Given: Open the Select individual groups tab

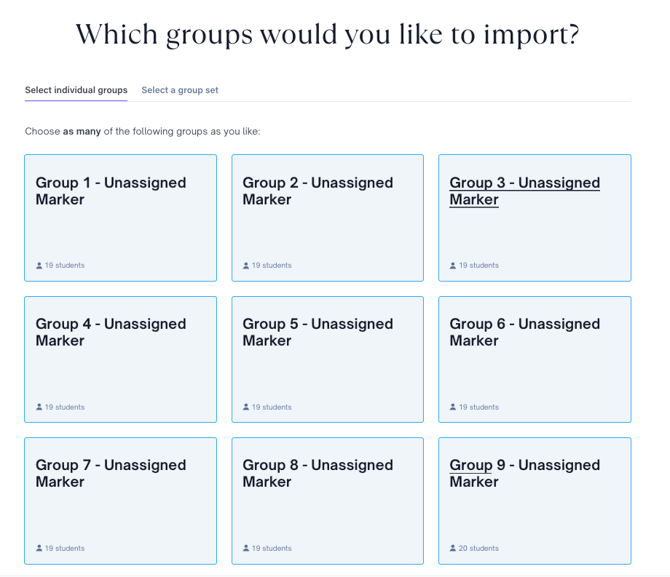Looking at the screenshot, I should tap(76, 90).
